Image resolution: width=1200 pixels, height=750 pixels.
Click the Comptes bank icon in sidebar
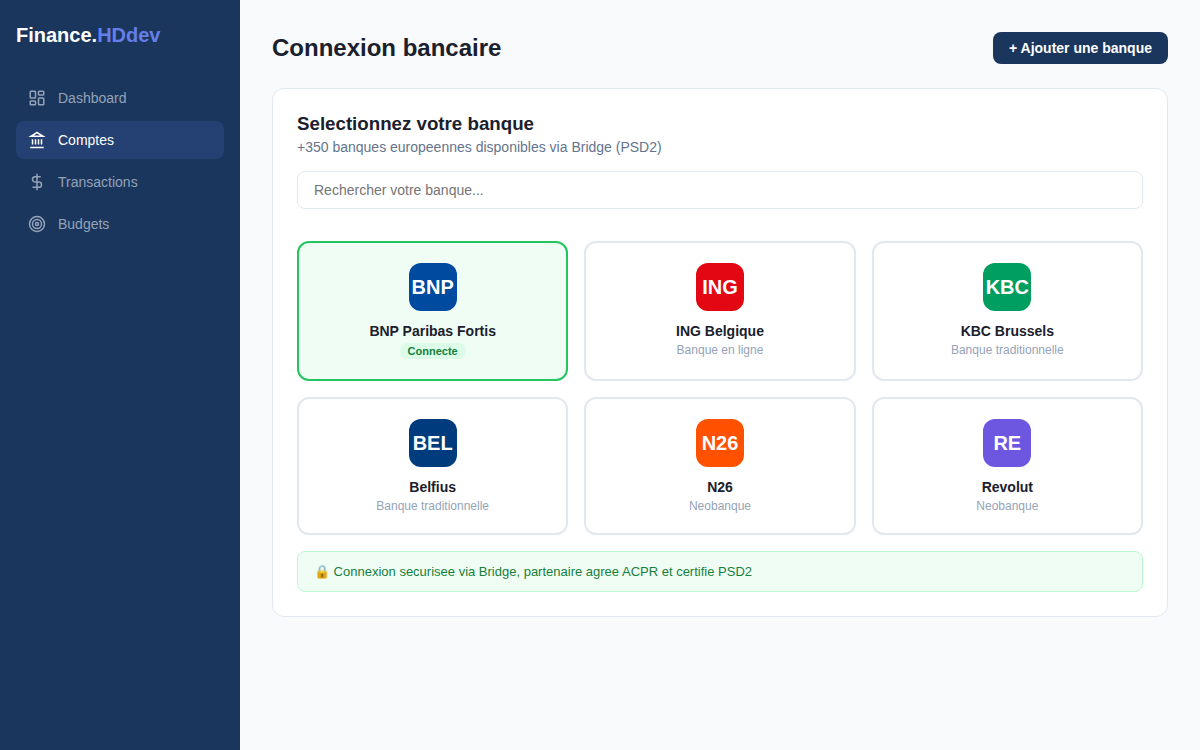(37, 140)
